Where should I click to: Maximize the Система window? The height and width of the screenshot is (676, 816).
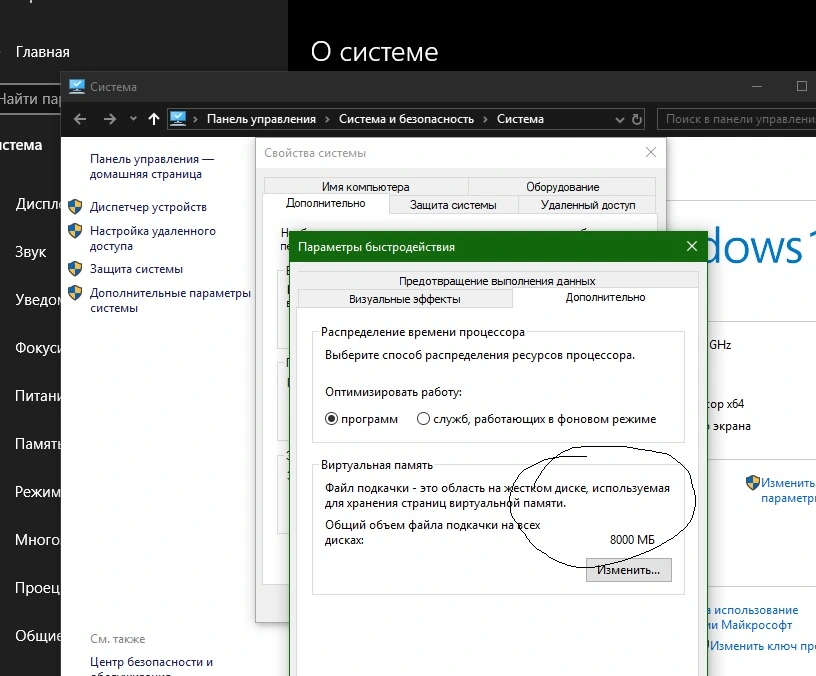tap(802, 86)
